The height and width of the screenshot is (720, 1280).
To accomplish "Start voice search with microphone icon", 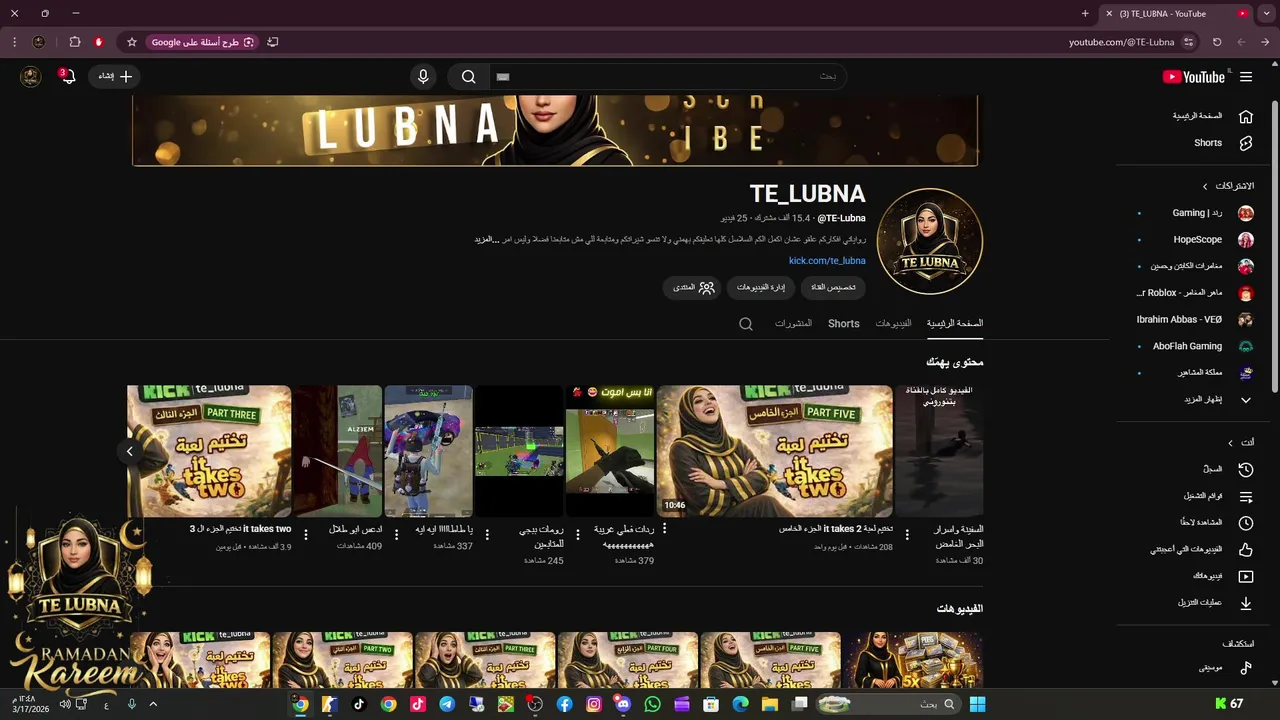I will [423, 77].
